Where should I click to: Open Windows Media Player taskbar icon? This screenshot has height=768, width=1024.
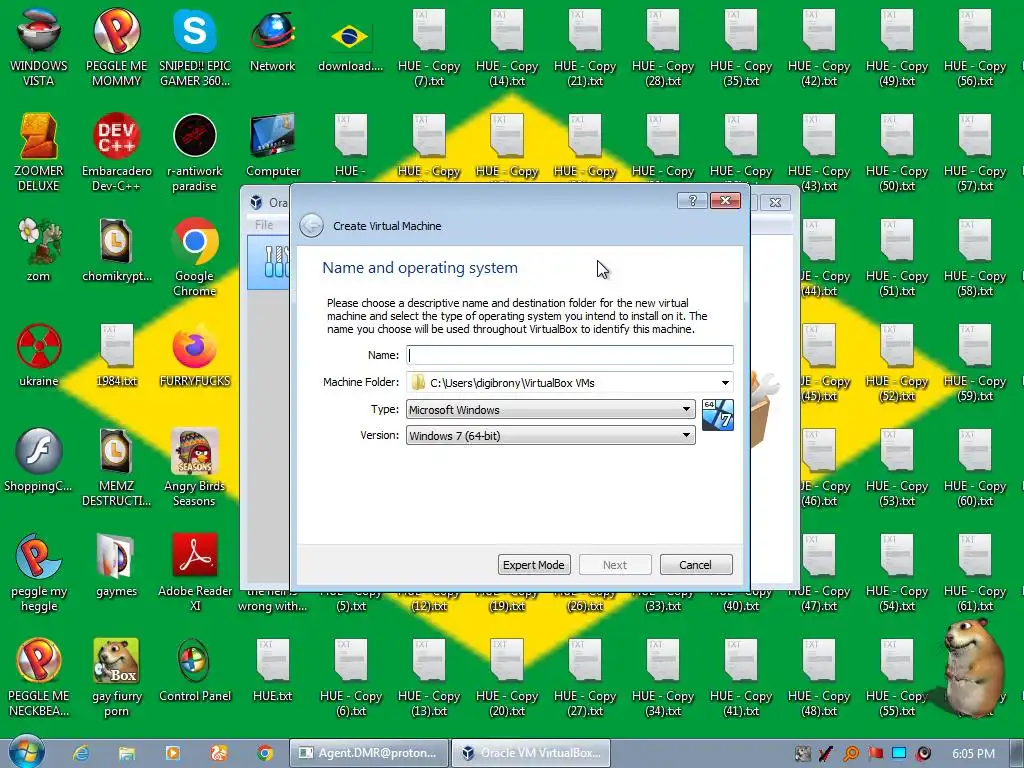(x=172, y=753)
